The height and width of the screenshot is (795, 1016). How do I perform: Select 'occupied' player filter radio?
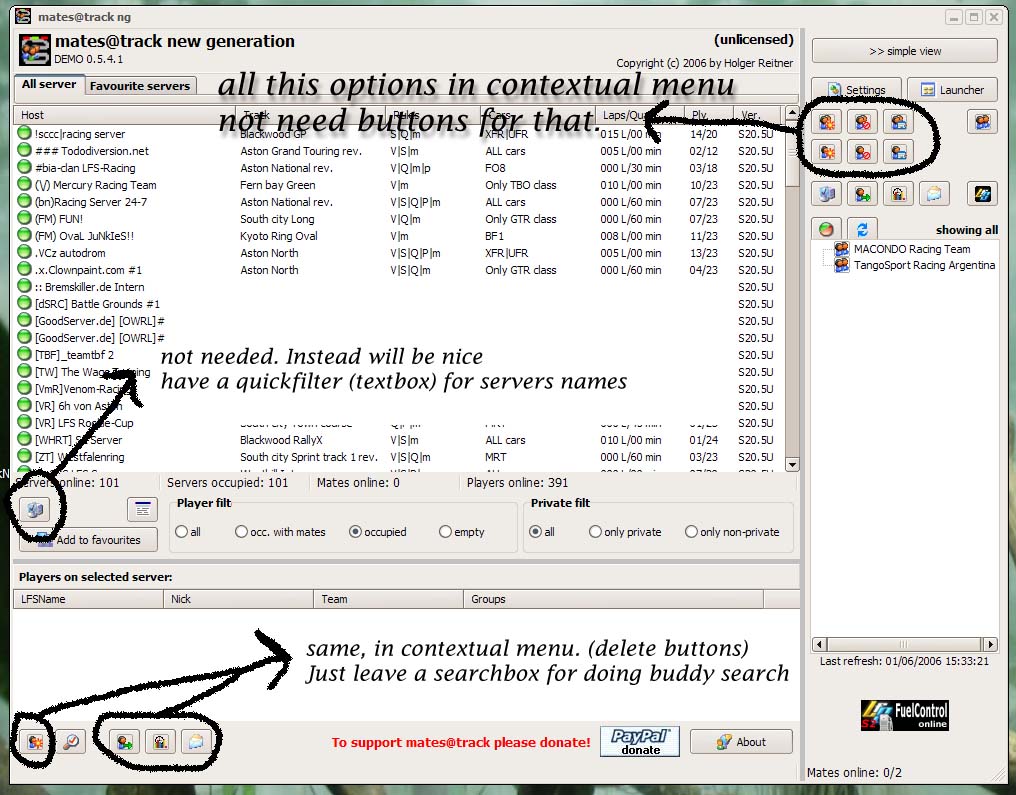(x=355, y=531)
